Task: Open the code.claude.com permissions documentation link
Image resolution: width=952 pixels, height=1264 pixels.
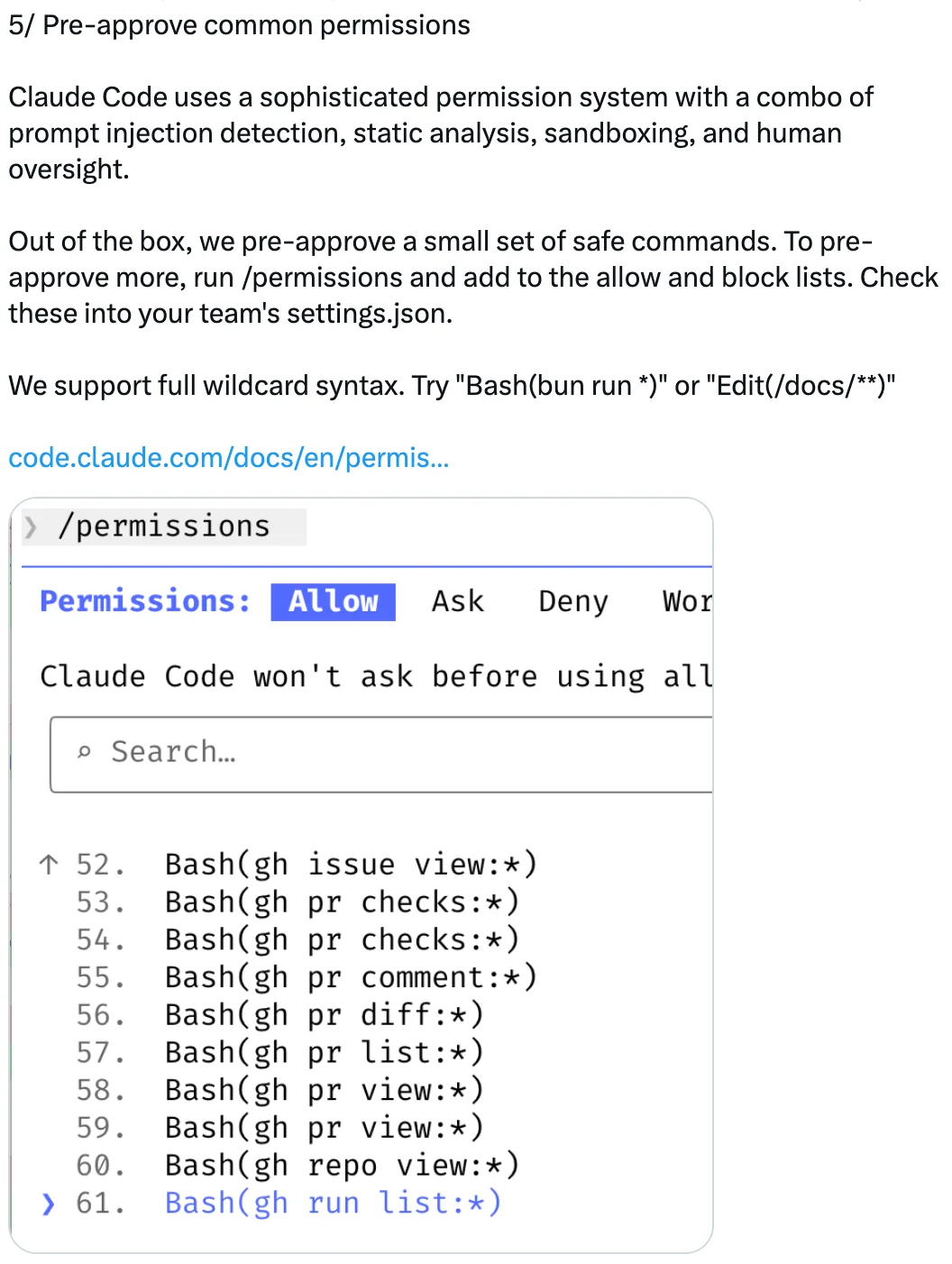Action: tap(228, 458)
